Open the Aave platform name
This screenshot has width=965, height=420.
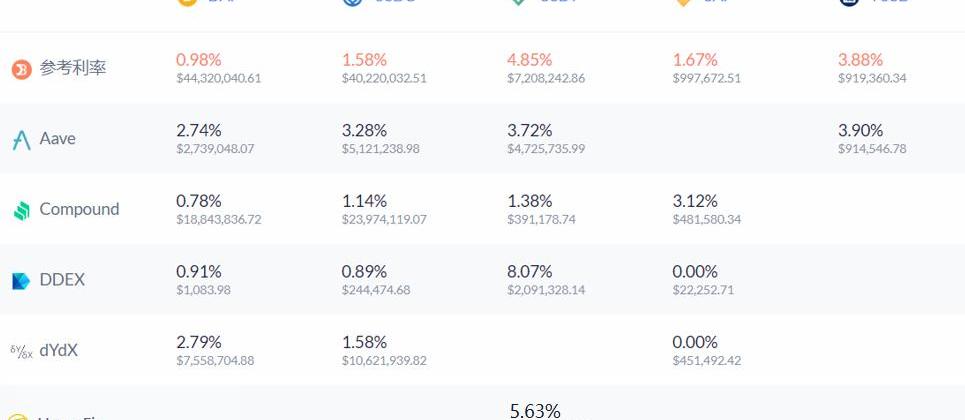click(x=58, y=139)
